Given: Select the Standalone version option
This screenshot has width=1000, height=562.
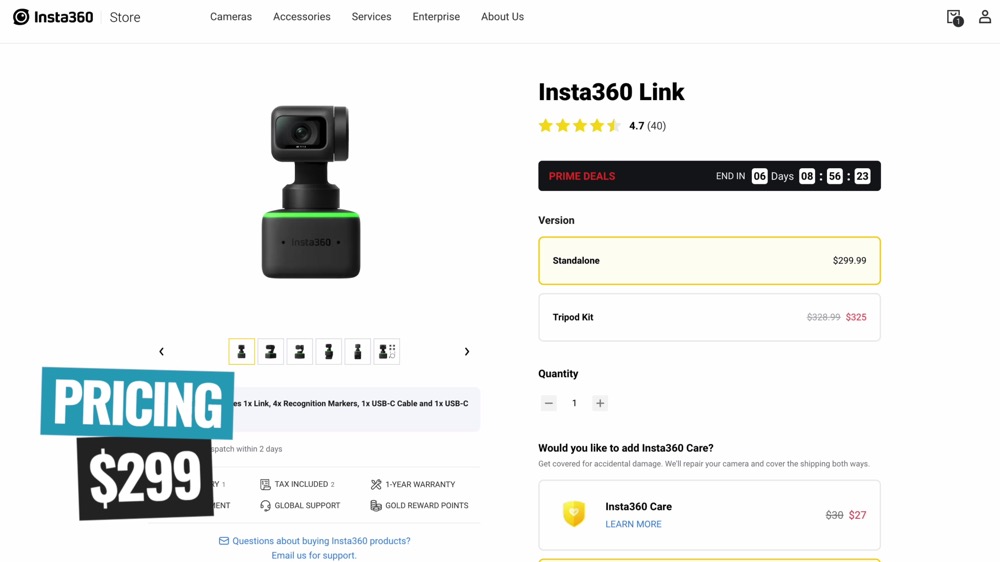Looking at the screenshot, I should tap(709, 261).
